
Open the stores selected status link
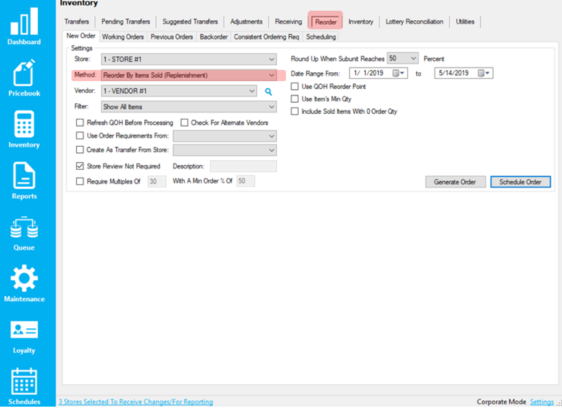pos(136,402)
